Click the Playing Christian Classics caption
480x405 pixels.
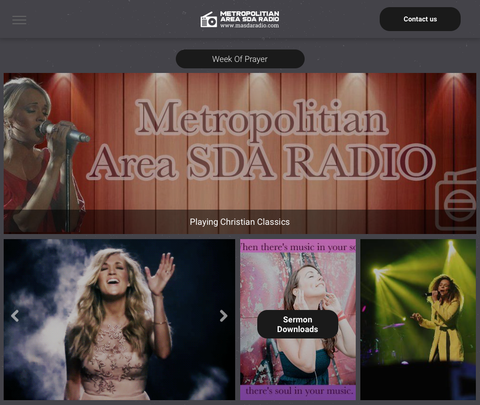[x=240, y=222]
